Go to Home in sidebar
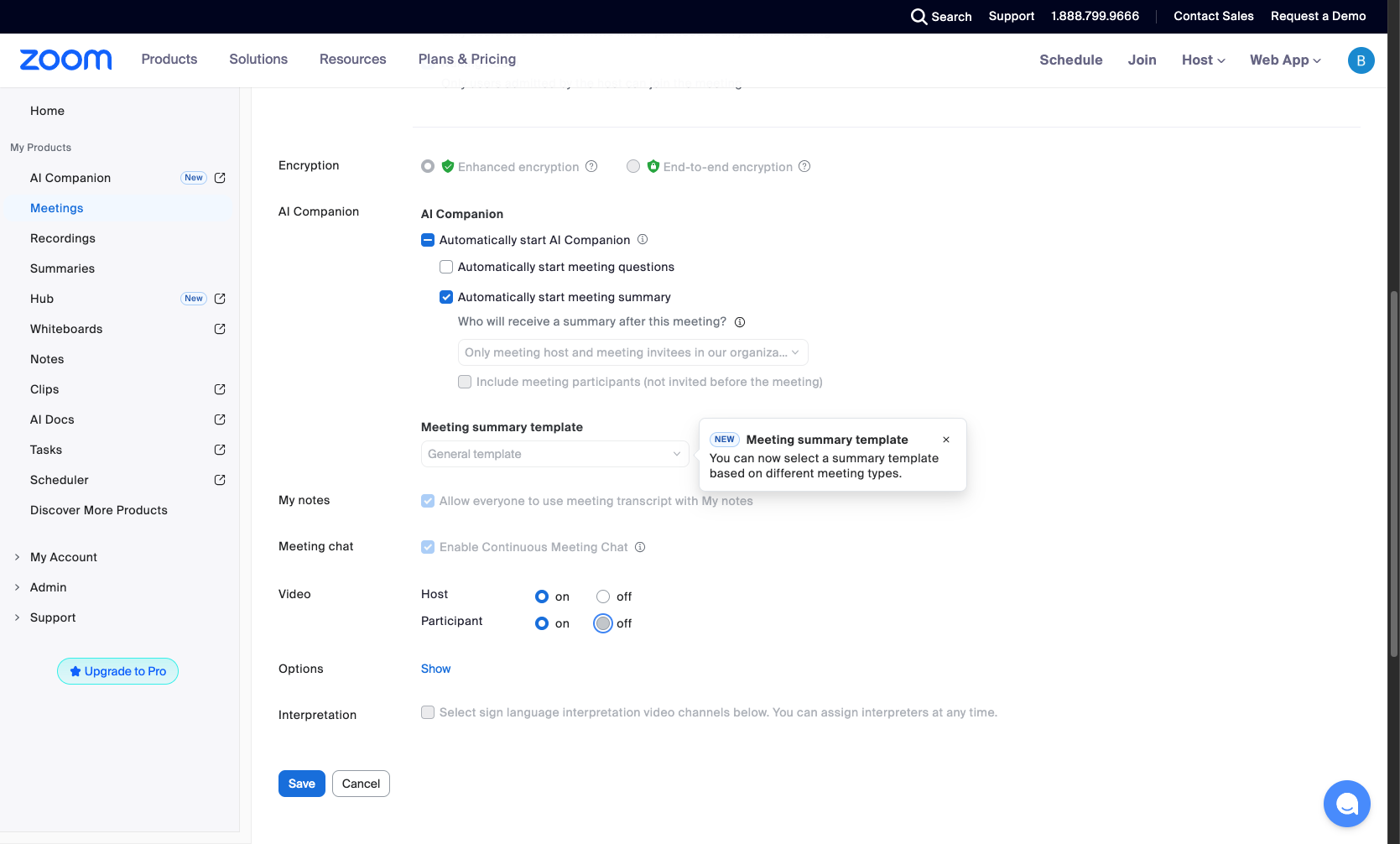The image size is (1400, 844). (x=47, y=111)
